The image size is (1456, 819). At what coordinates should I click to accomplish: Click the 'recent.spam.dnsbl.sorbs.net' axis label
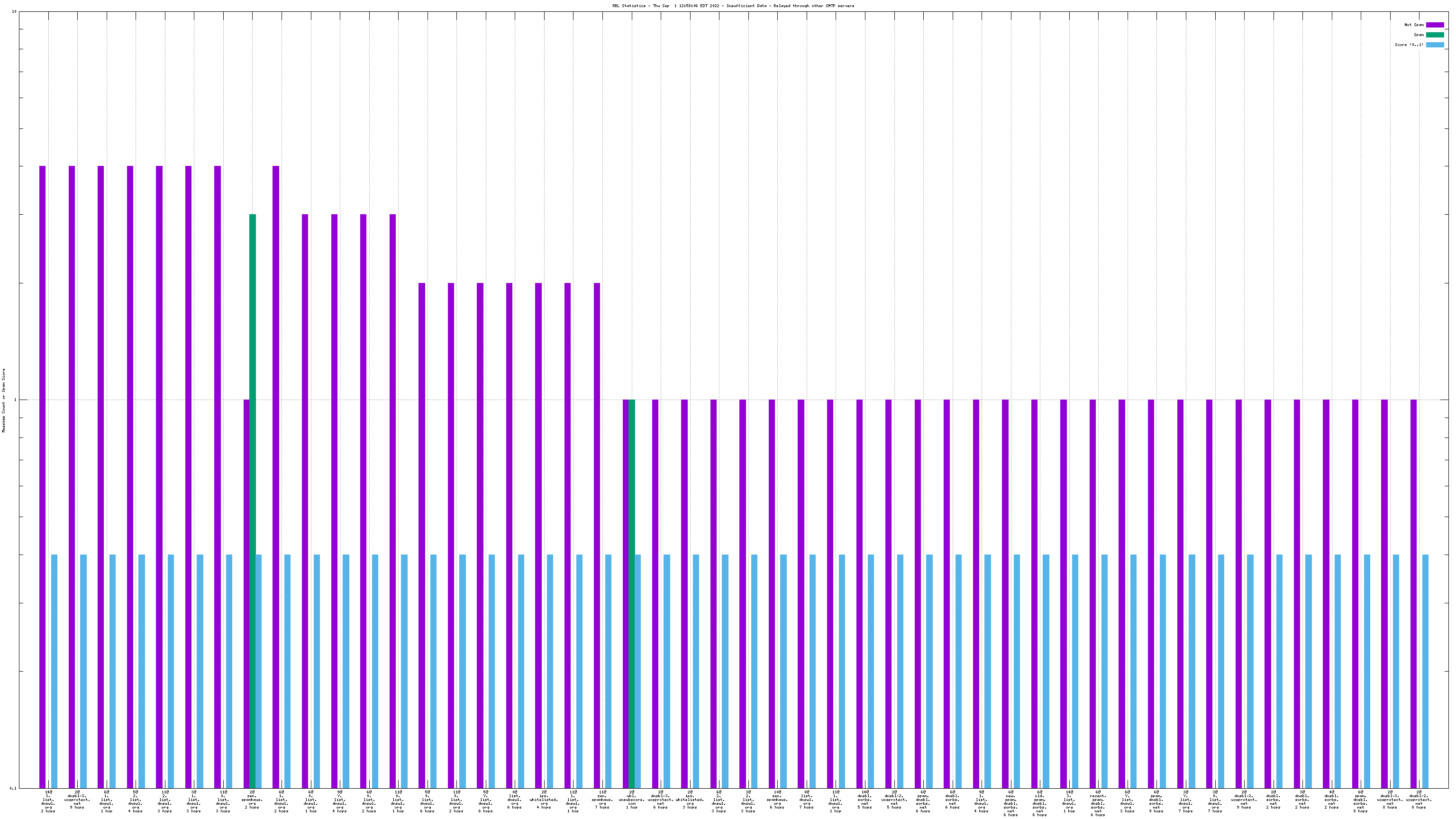click(1098, 804)
